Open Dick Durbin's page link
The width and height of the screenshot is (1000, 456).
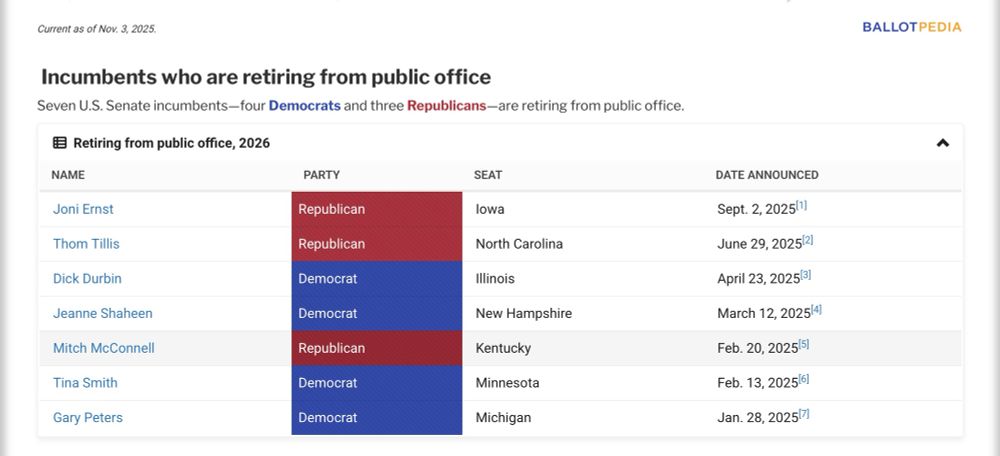87,278
